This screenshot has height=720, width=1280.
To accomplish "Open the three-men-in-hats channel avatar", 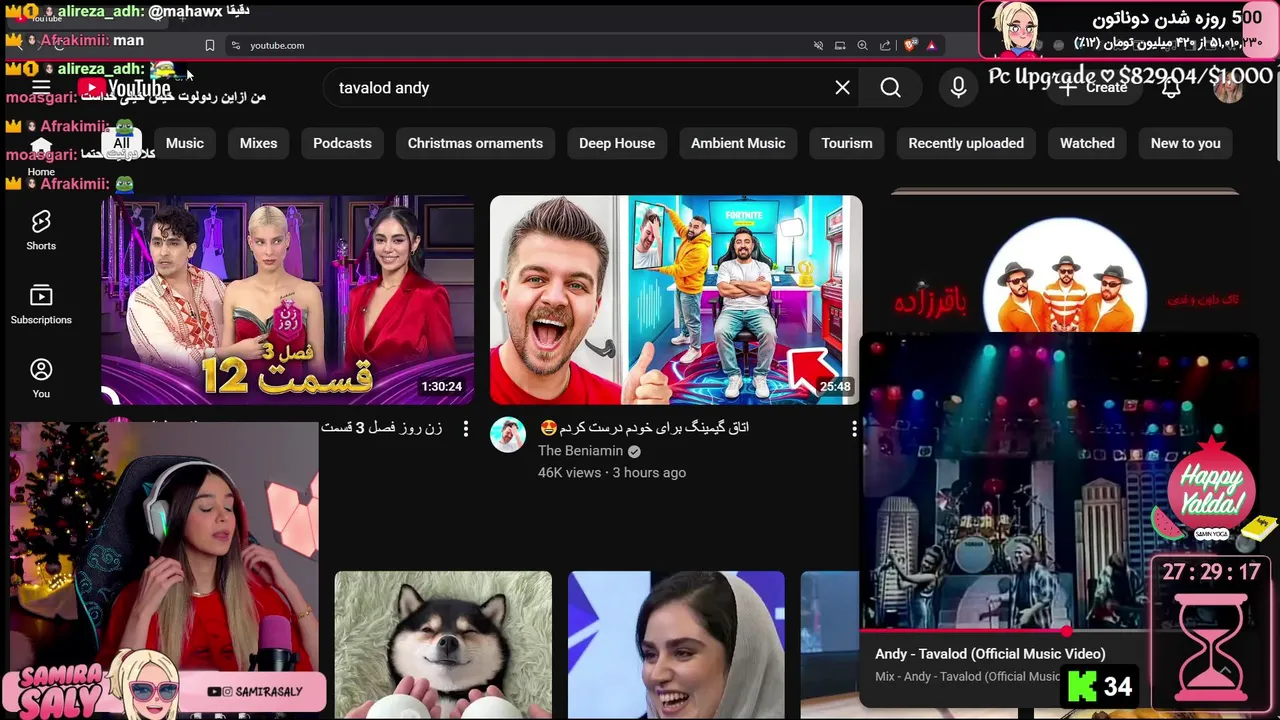I will 1065,275.
